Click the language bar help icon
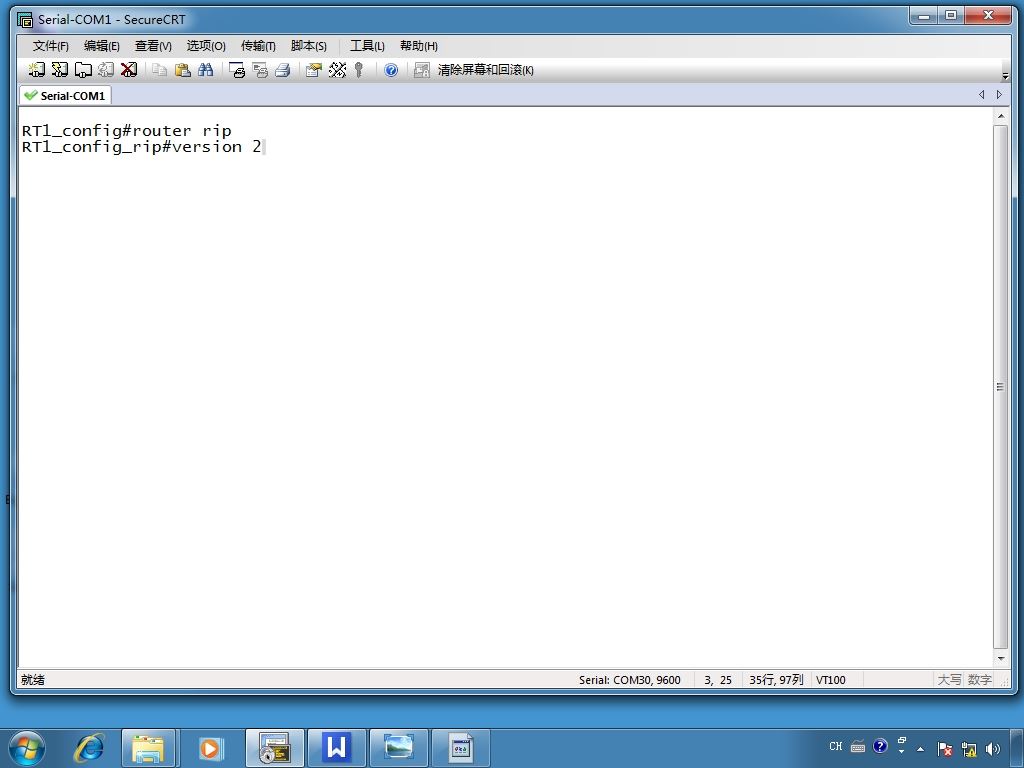This screenshot has width=1024, height=768. coord(880,746)
